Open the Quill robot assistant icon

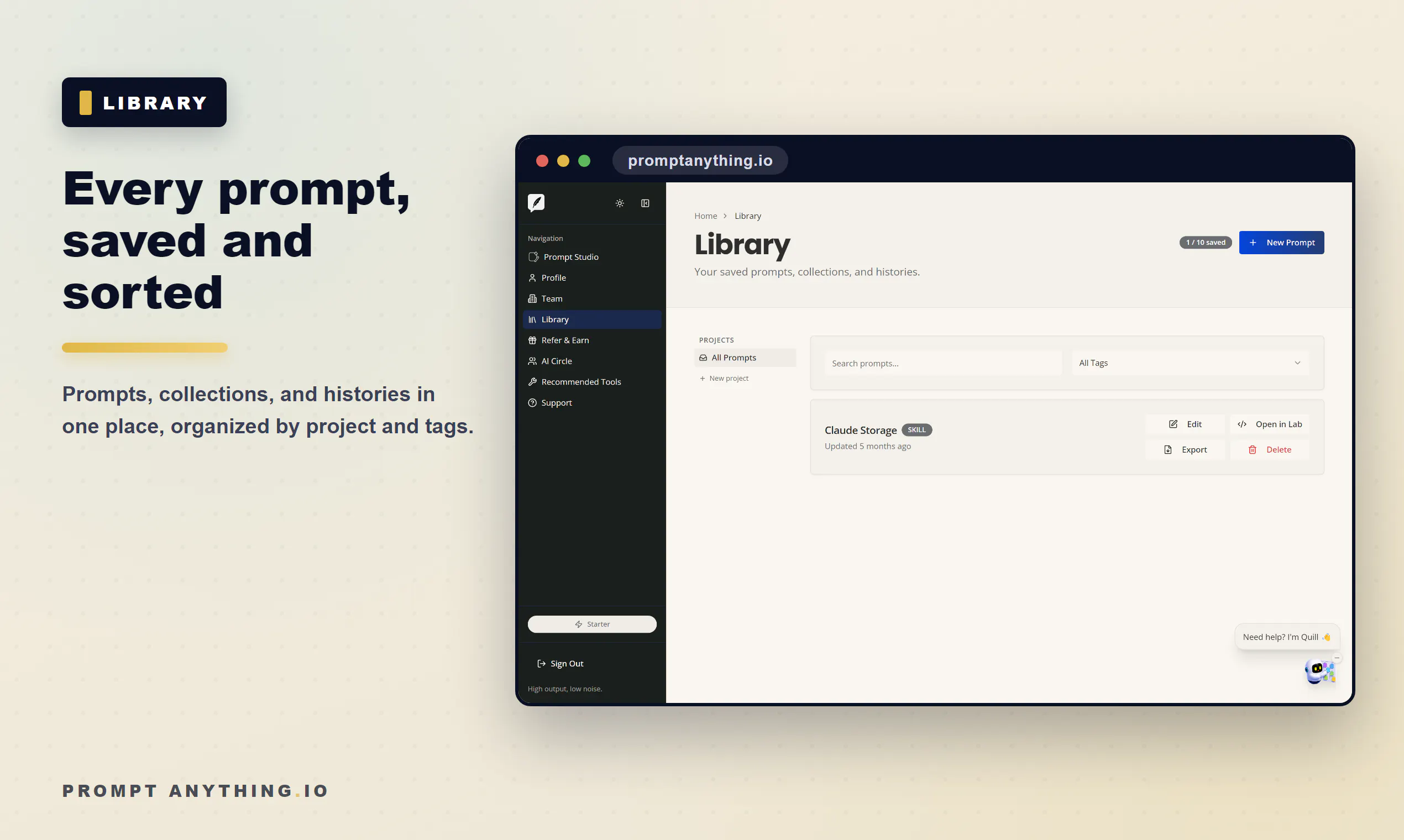(x=1319, y=672)
